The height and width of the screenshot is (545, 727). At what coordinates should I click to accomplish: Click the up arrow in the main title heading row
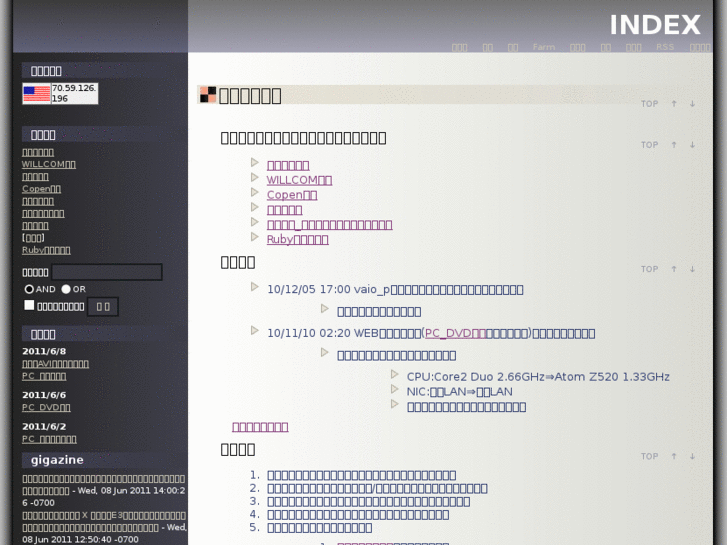[x=674, y=104]
